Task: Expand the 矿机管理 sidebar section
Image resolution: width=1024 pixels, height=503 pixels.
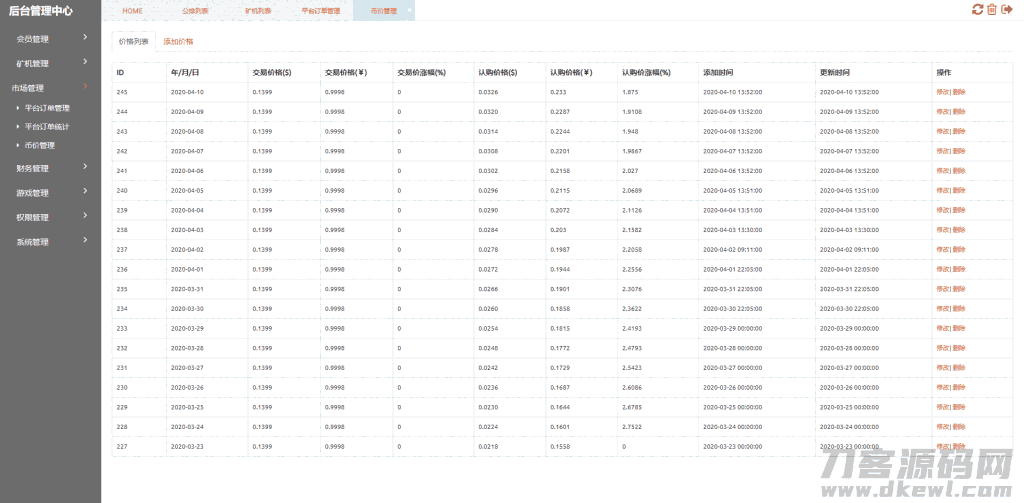Action: tap(50, 63)
